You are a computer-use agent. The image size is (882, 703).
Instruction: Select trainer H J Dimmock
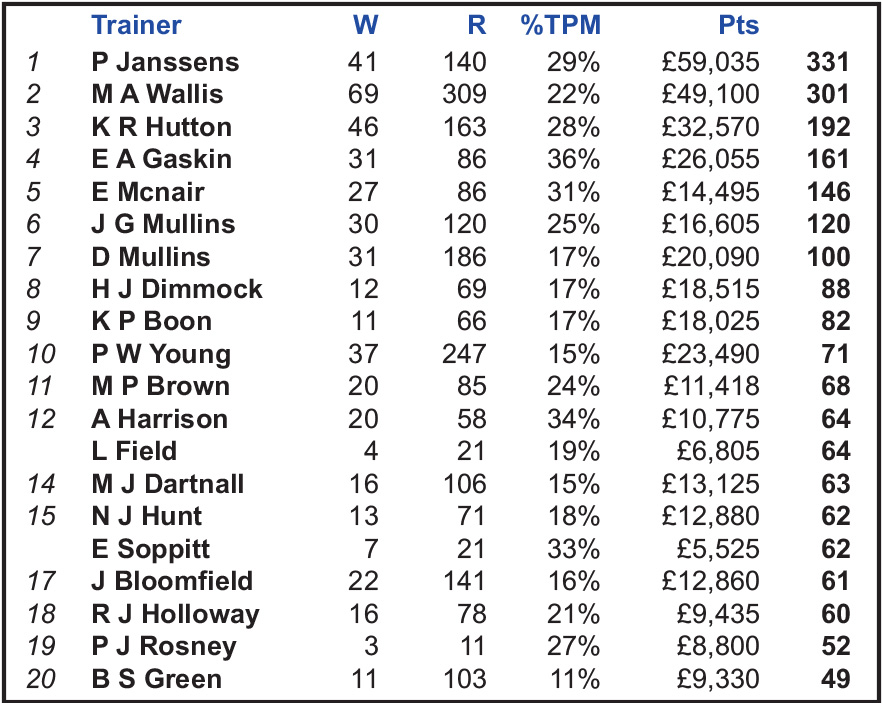[177, 289]
